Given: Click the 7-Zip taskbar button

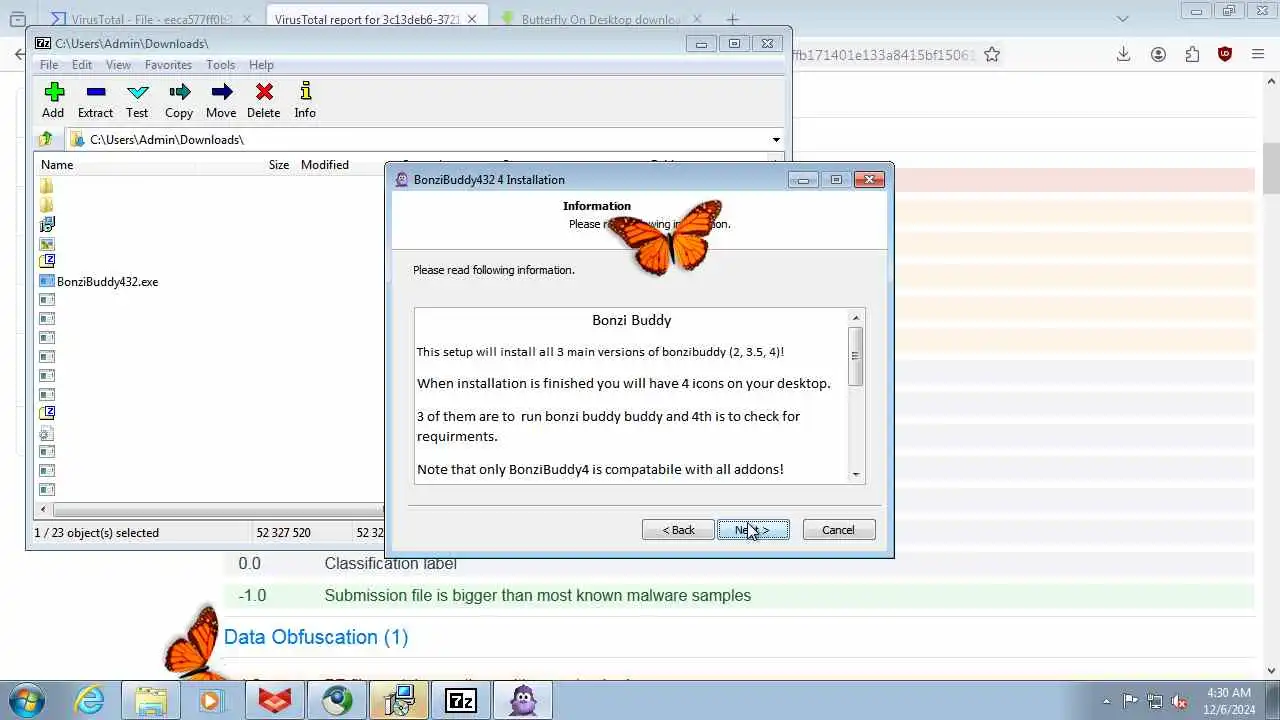Looking at the screenshot, I should tap(461, 700).
